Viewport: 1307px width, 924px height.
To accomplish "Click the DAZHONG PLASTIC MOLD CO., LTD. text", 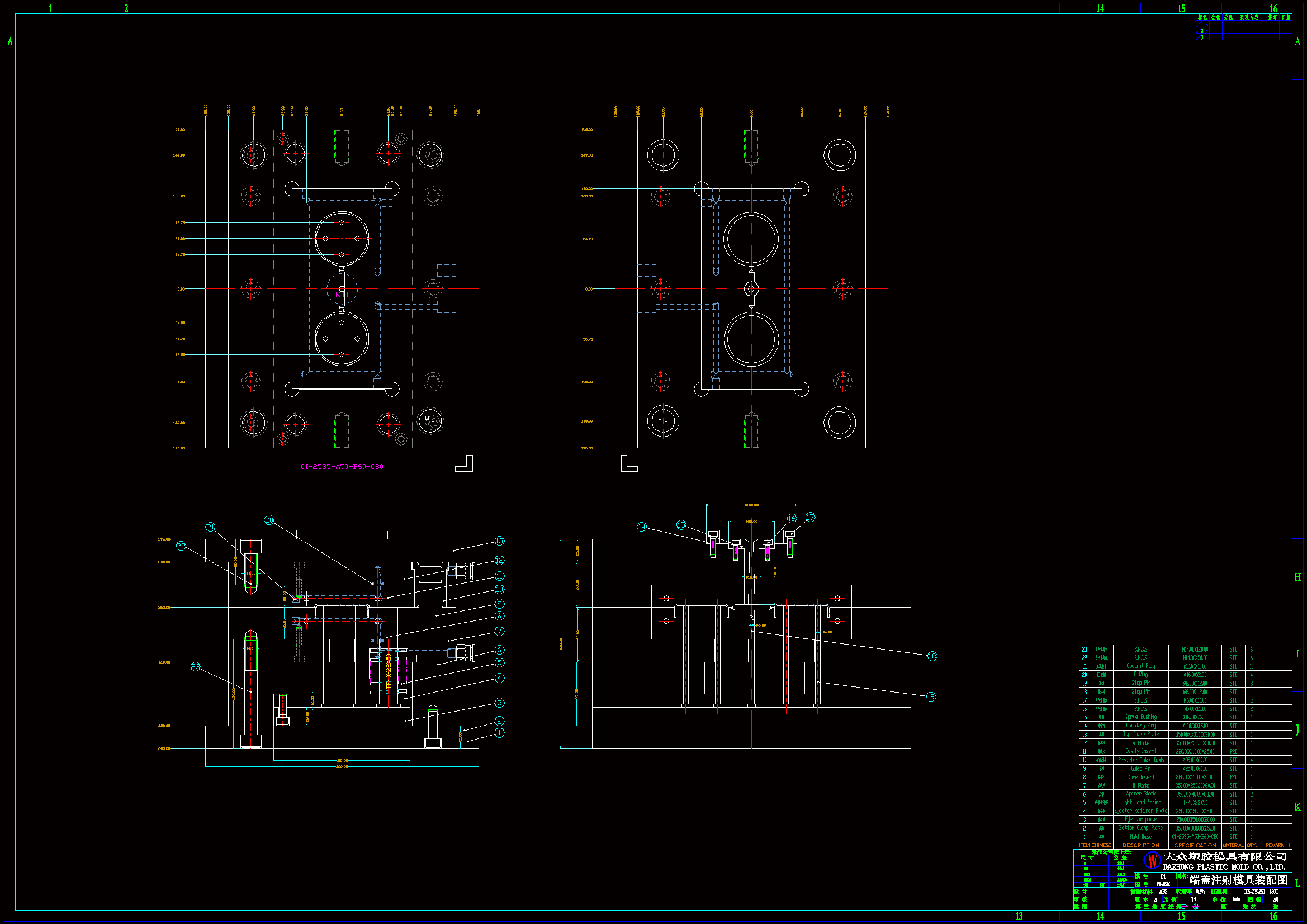I will click(x=1223, y=867).
